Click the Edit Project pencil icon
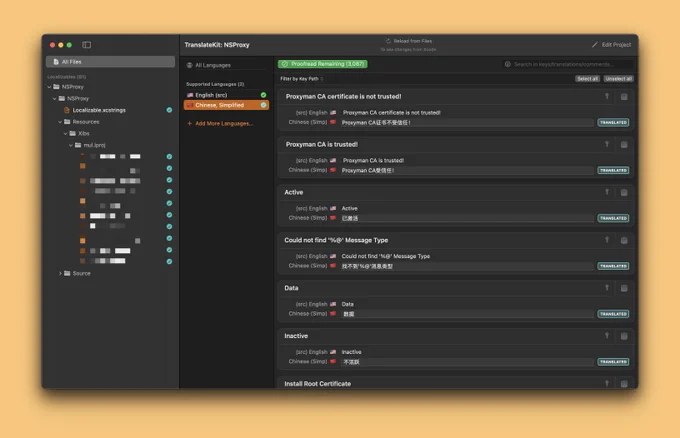The height and width of the screenshot is (438, 680). (595, 45)
